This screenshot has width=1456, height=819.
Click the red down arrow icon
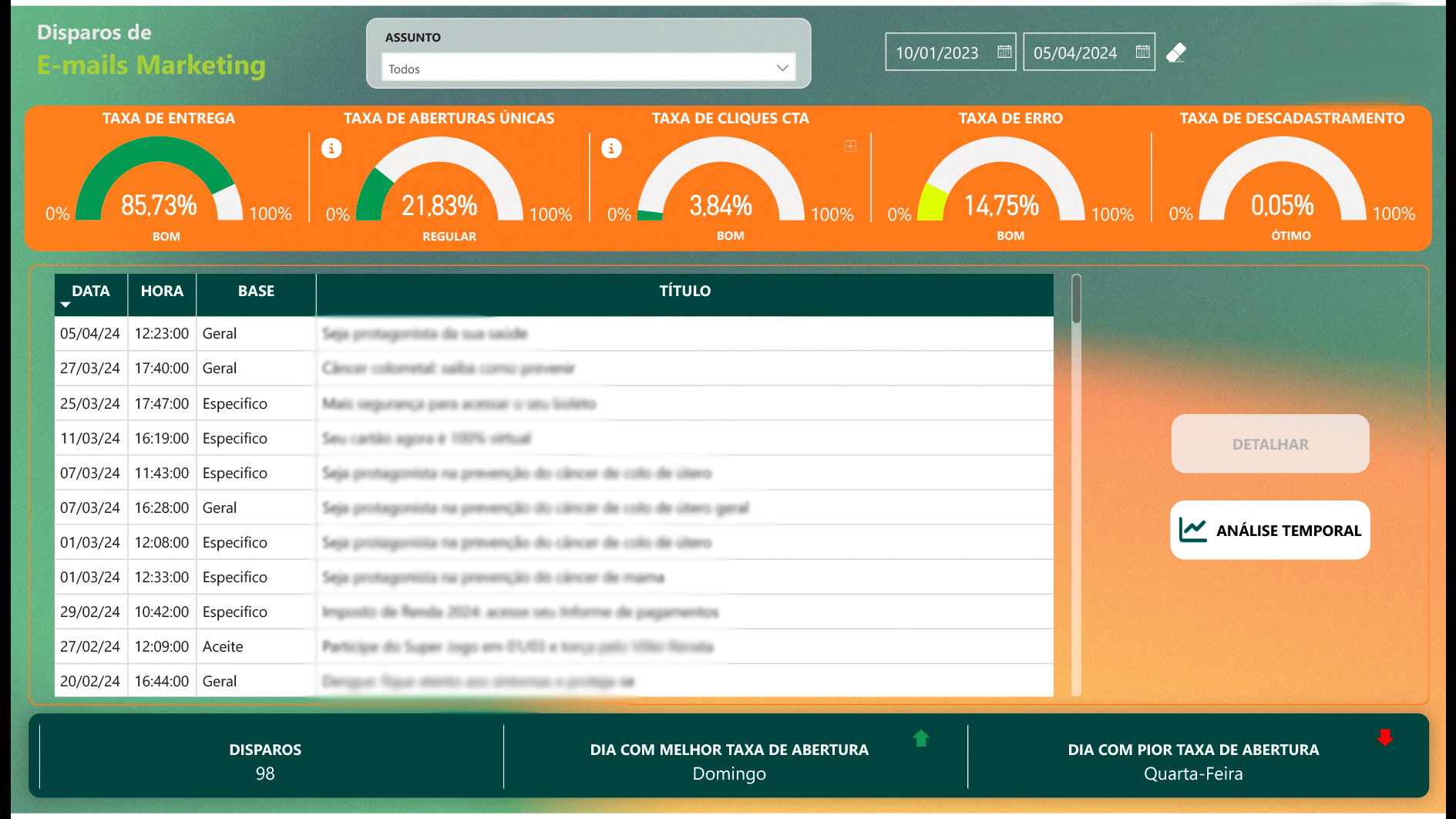[1385, 738]
